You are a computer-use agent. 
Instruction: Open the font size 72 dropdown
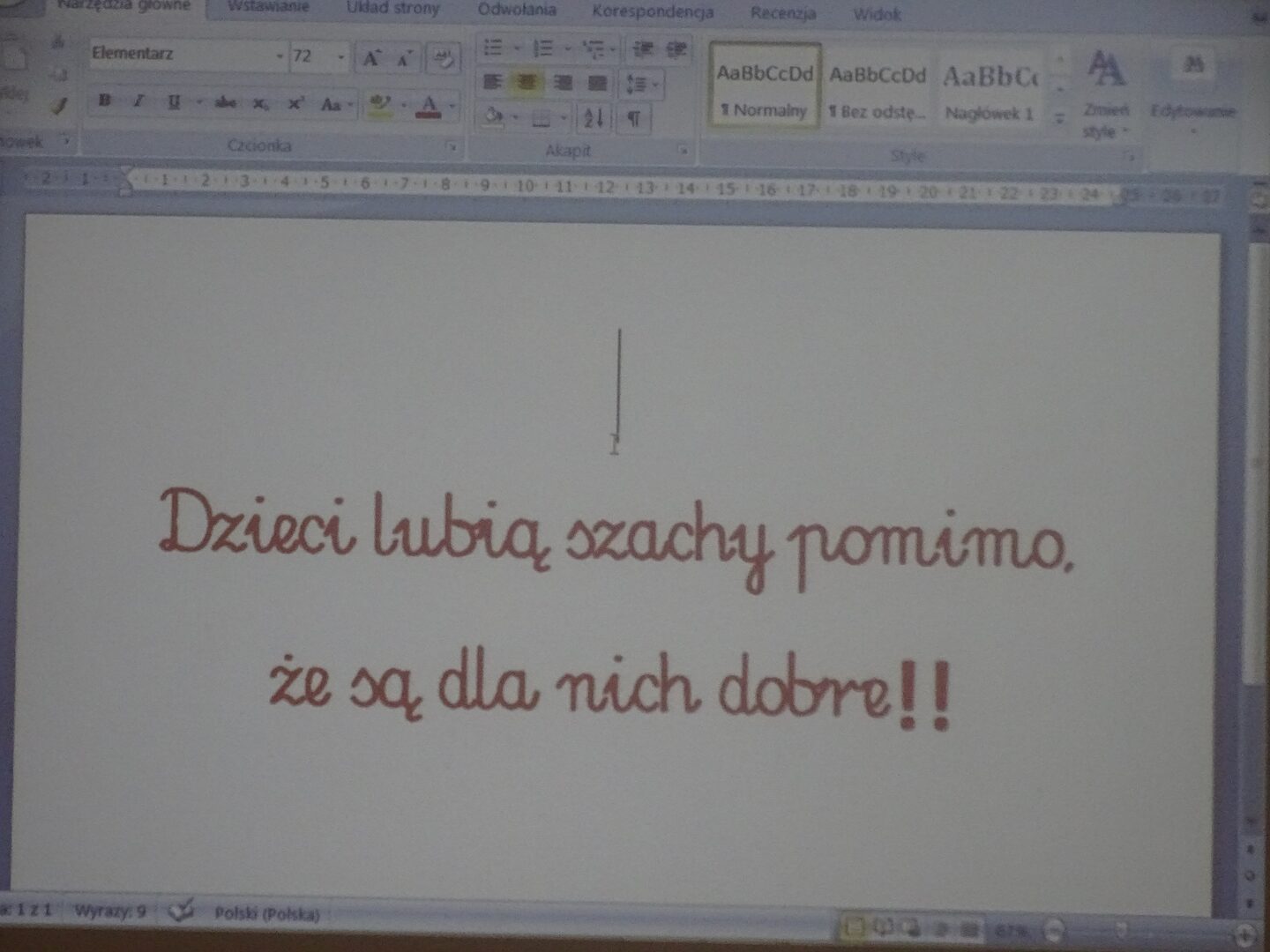[x=341, y=57]
